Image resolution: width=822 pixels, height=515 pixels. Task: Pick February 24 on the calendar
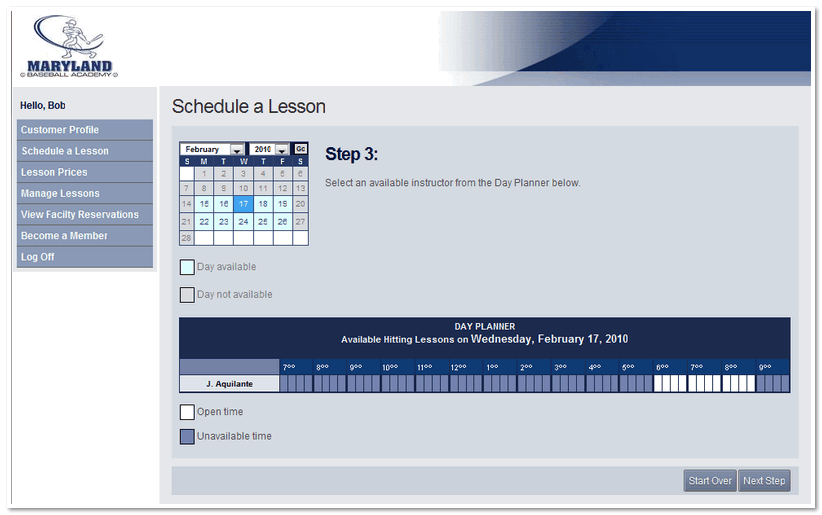tap(243, 222)
